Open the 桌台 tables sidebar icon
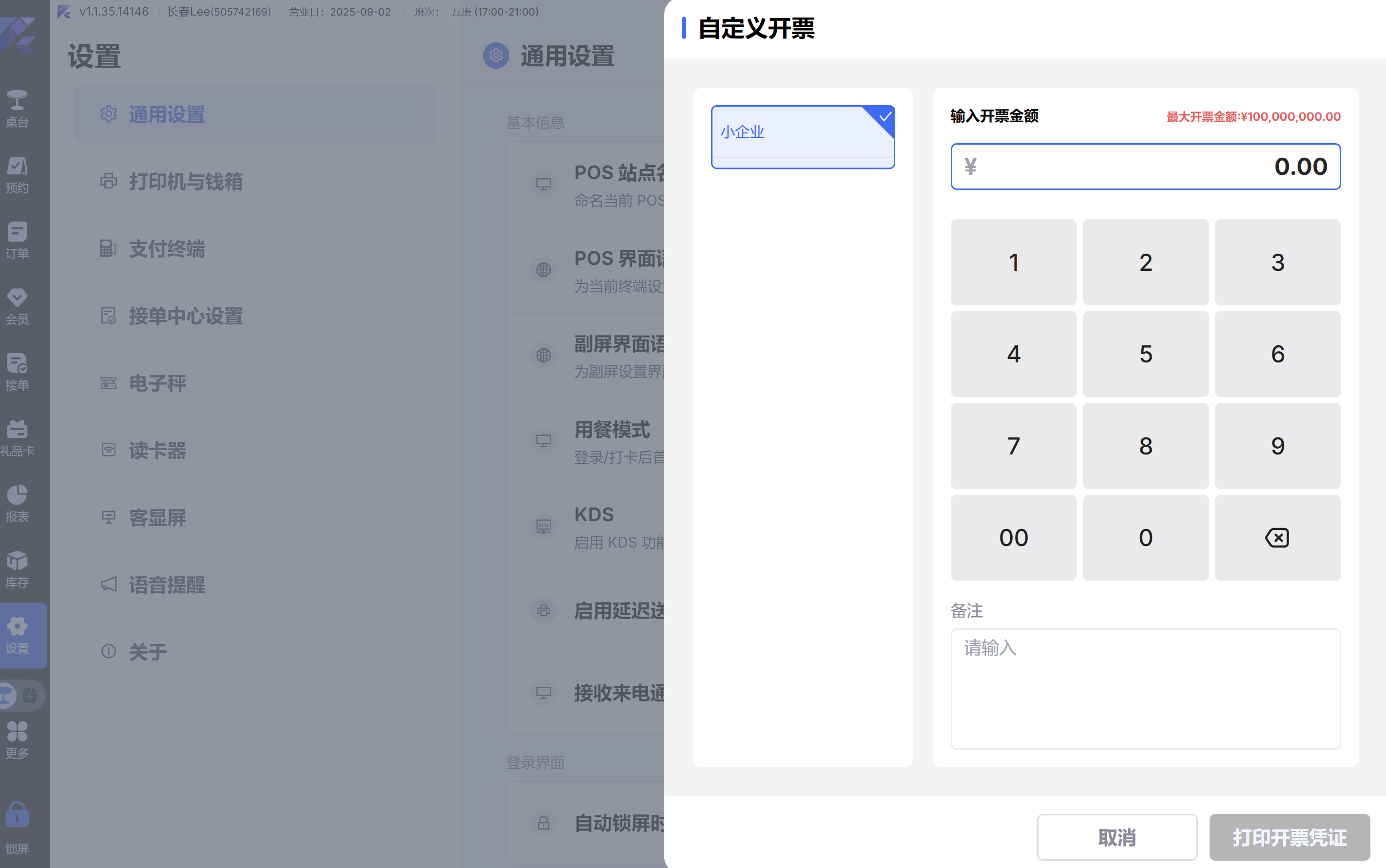Viewport: 1386px width, 868px height. (17, 108)
